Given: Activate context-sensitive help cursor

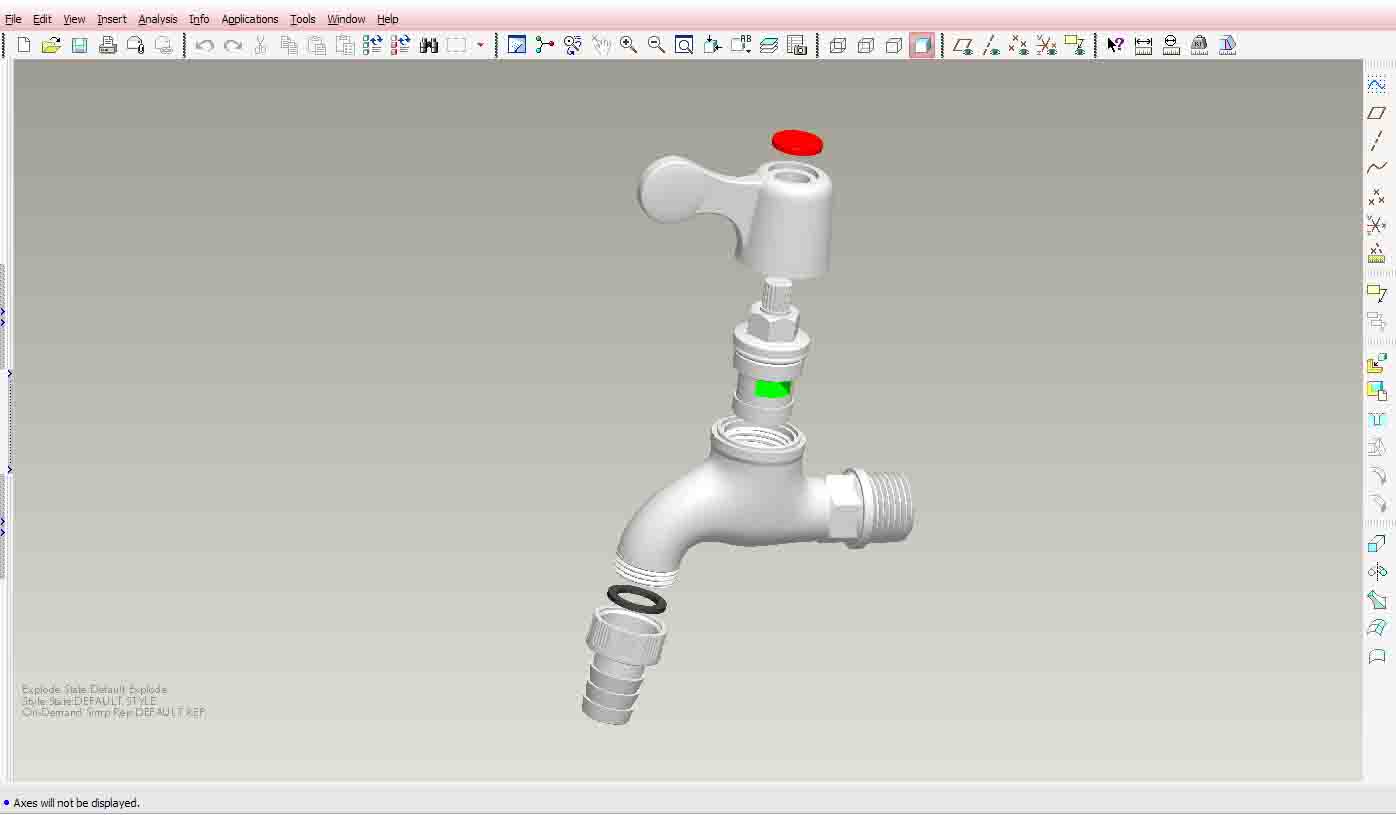Looking at the screenshot, I should pos(1115,45).
